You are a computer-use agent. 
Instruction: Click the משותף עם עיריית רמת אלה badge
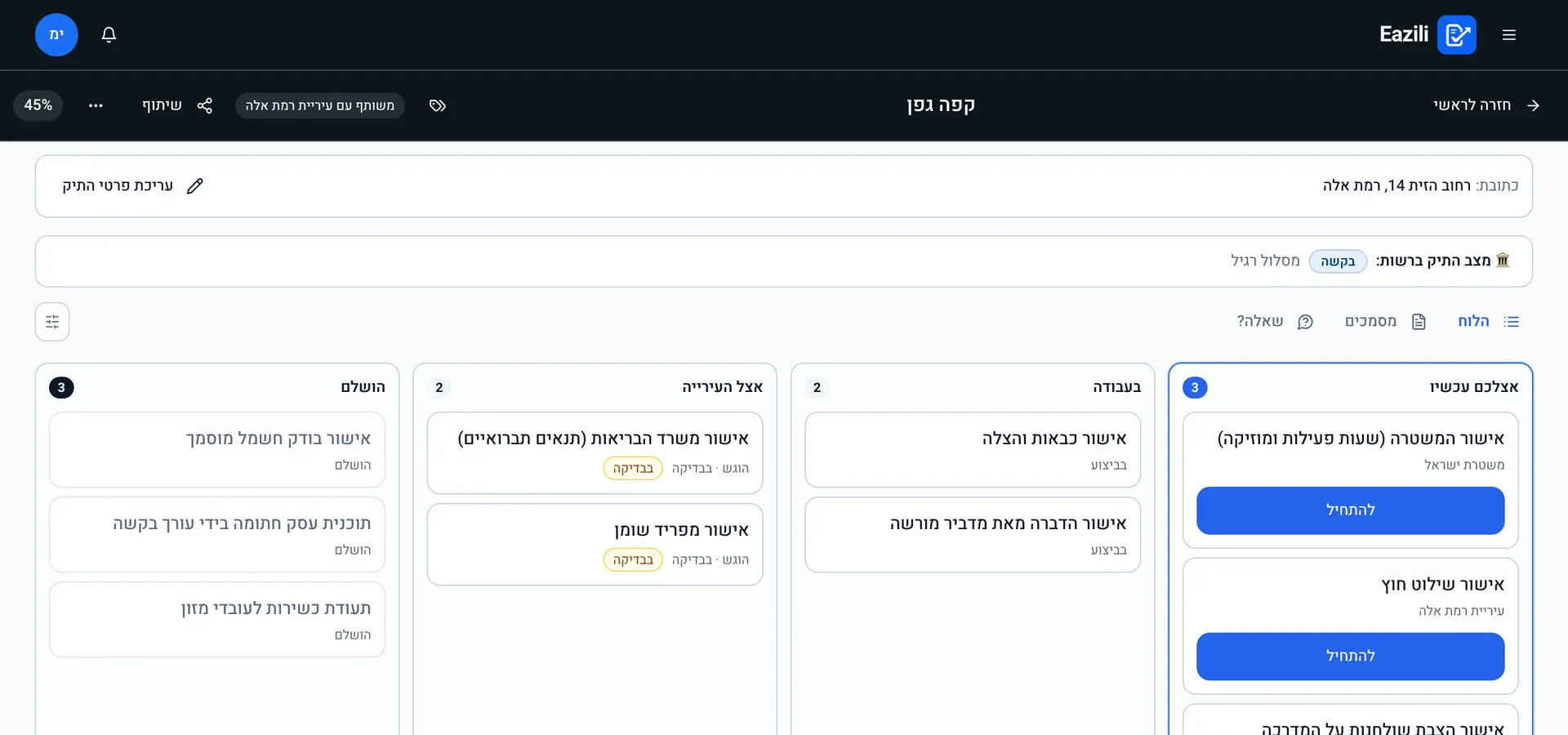(320, 105)
